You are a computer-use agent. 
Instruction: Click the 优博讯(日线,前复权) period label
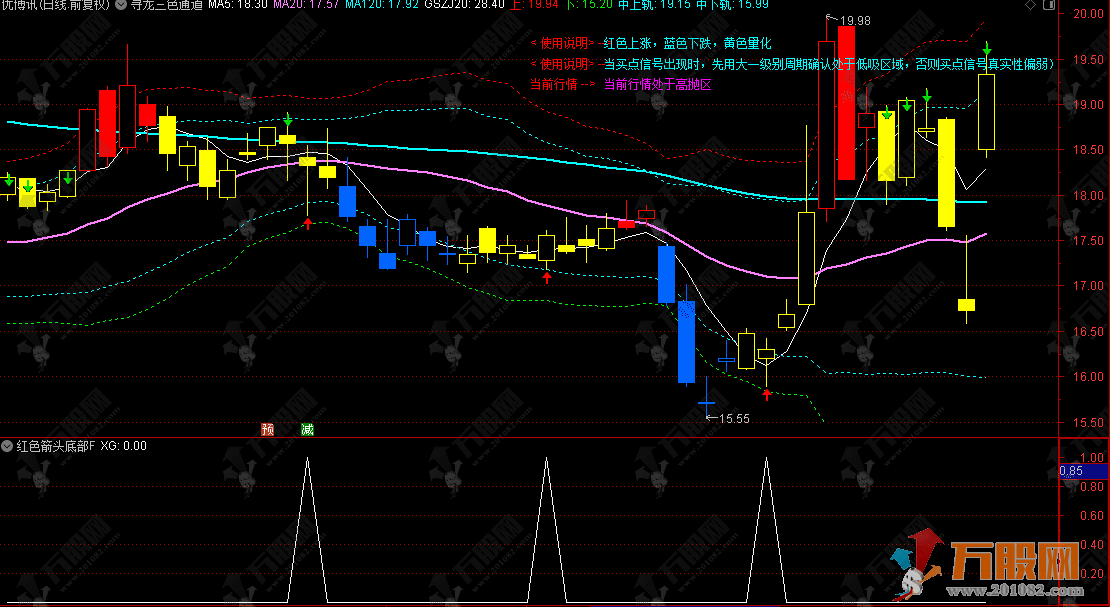click(55, 4)
